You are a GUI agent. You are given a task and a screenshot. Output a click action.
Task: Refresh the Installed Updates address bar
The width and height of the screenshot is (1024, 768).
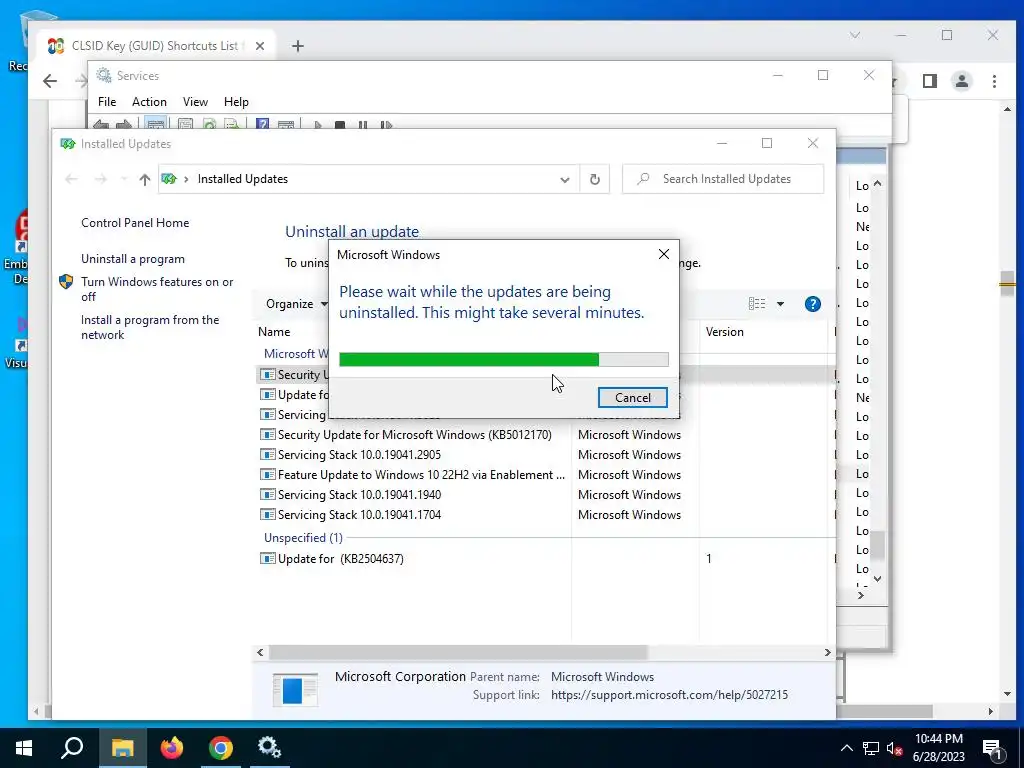coord(594,180)
